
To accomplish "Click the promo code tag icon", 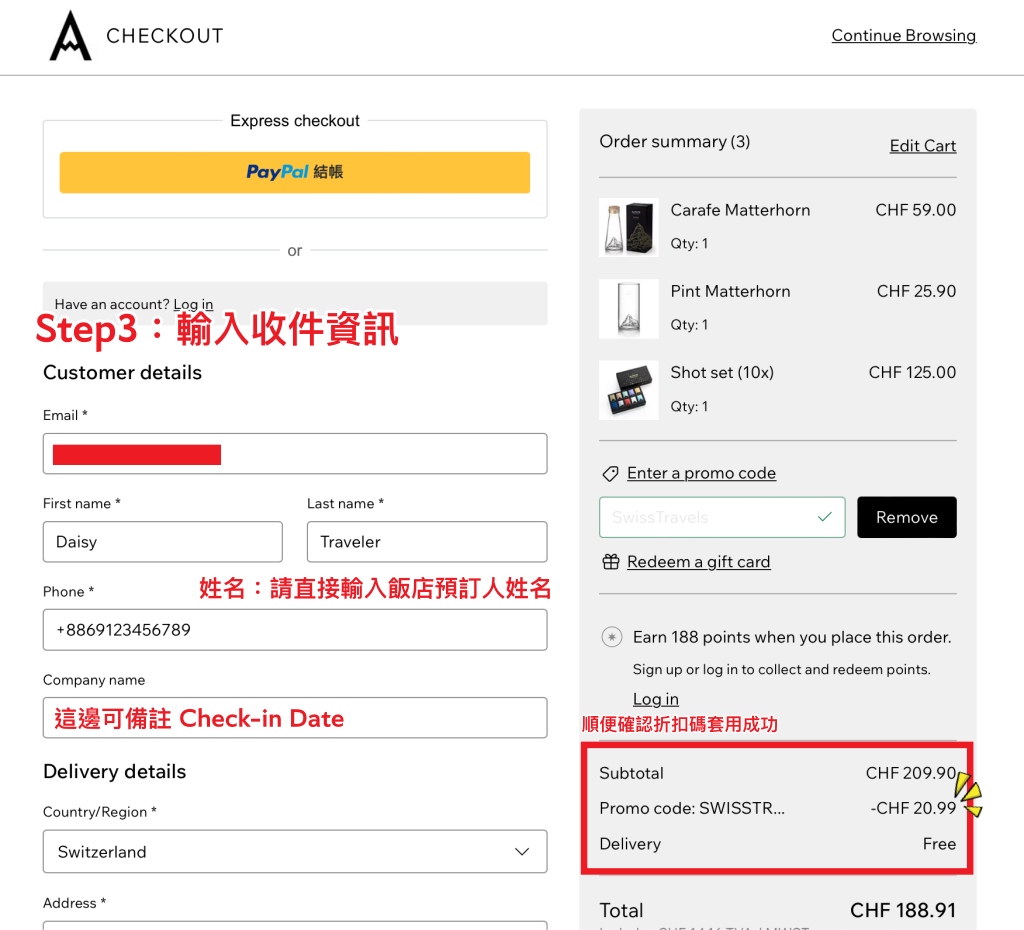I will coord(611,473).
